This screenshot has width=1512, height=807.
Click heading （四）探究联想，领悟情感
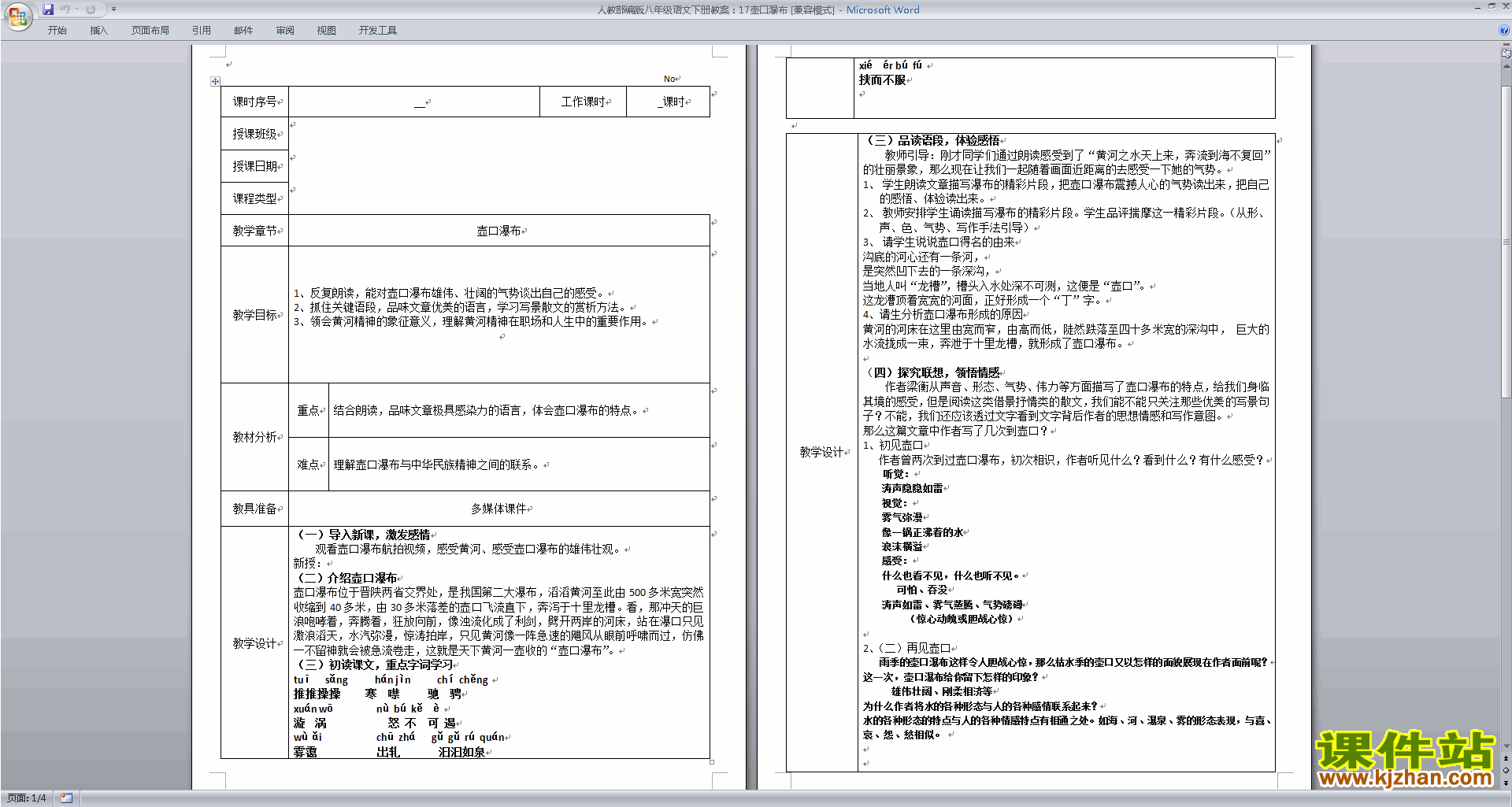click(x=932, y=372)
